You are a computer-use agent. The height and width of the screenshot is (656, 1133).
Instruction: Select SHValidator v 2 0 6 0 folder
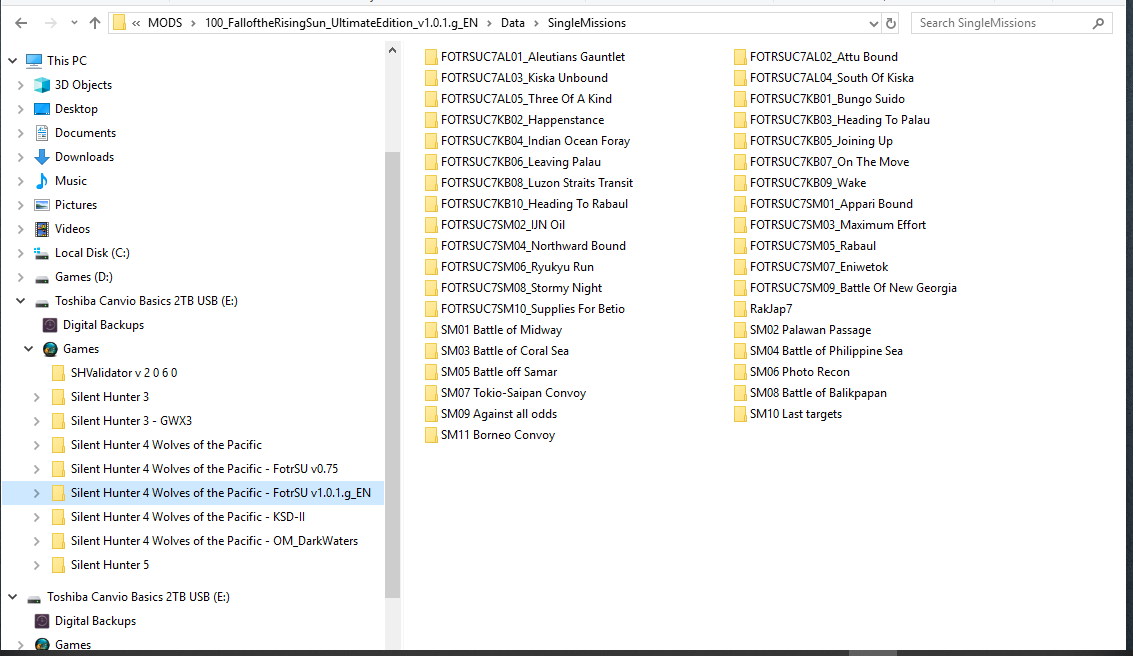point(124,373)
